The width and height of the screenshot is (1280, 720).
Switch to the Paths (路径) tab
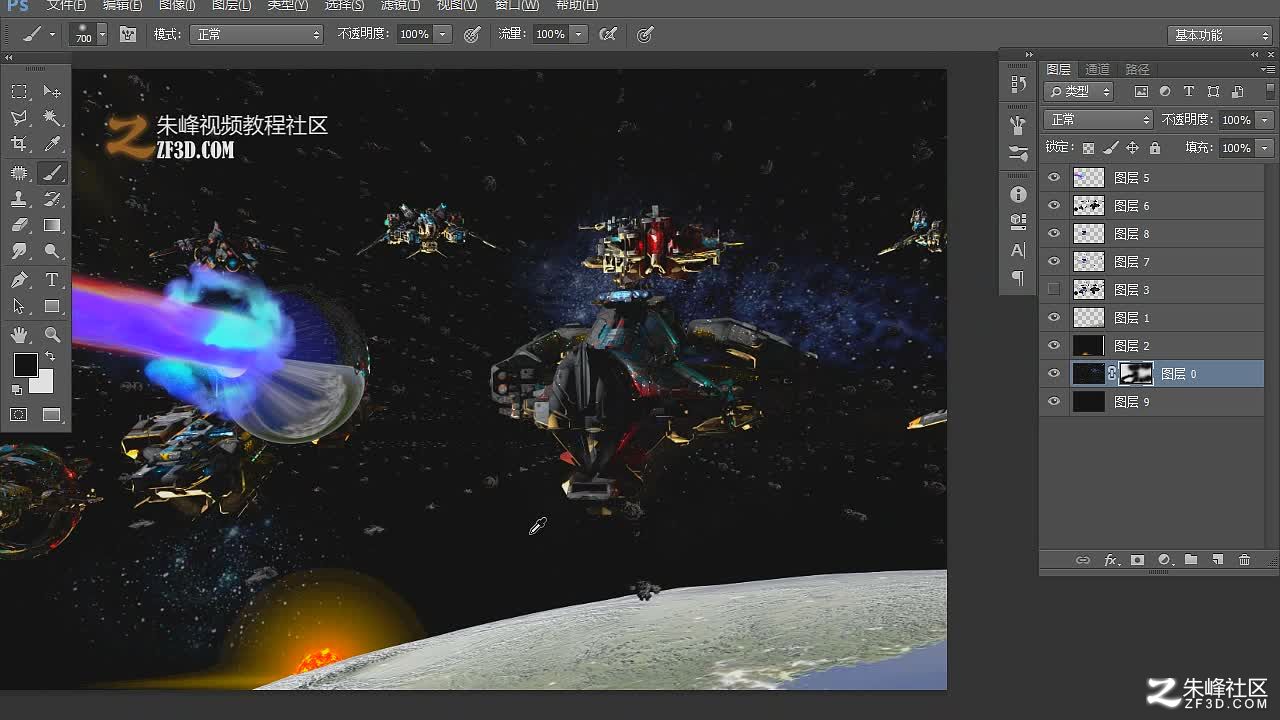pyautogui.click(x=1138, y=69)
